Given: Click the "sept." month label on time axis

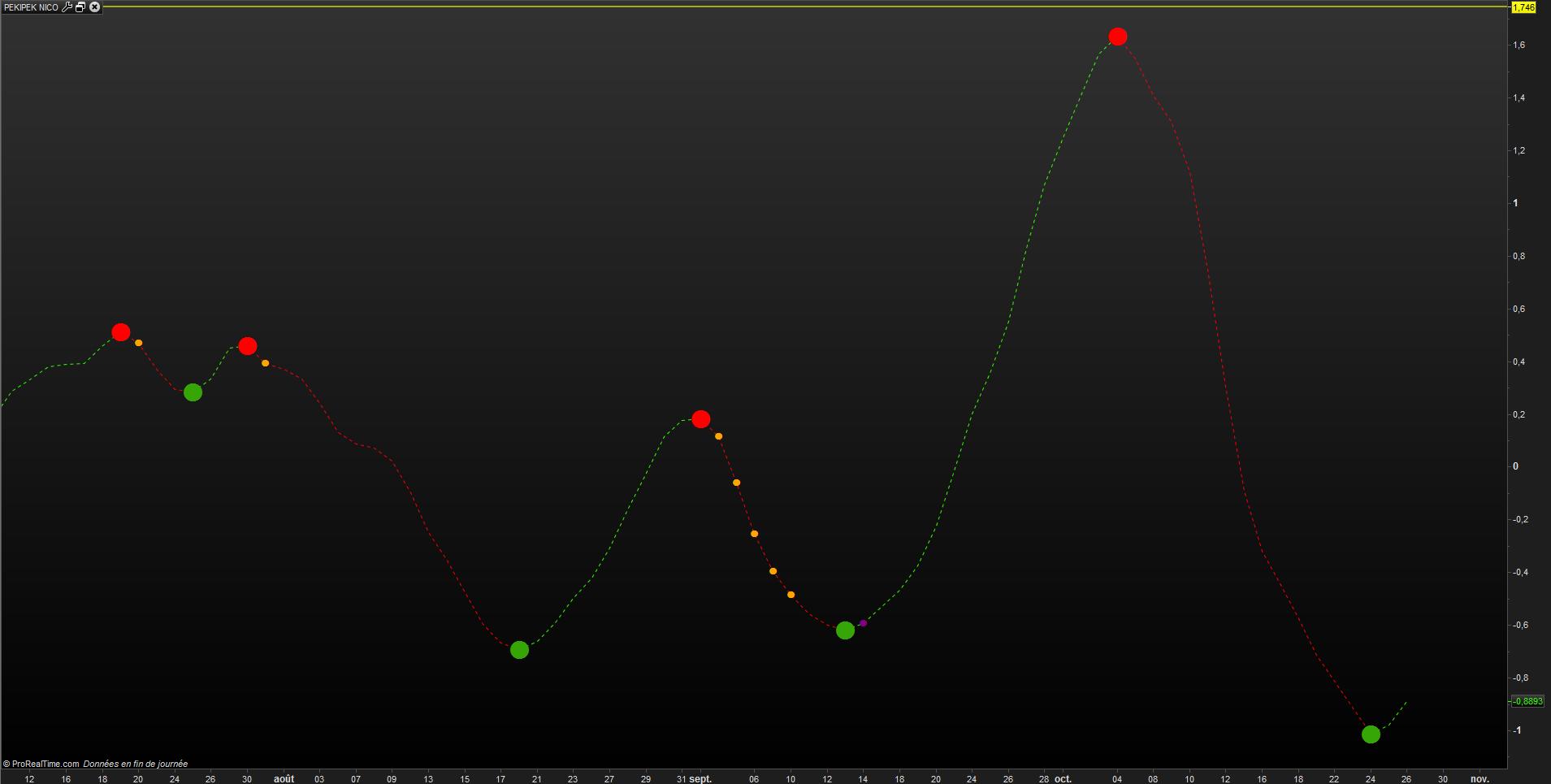Looking at the screenshot, I should 700,778.
